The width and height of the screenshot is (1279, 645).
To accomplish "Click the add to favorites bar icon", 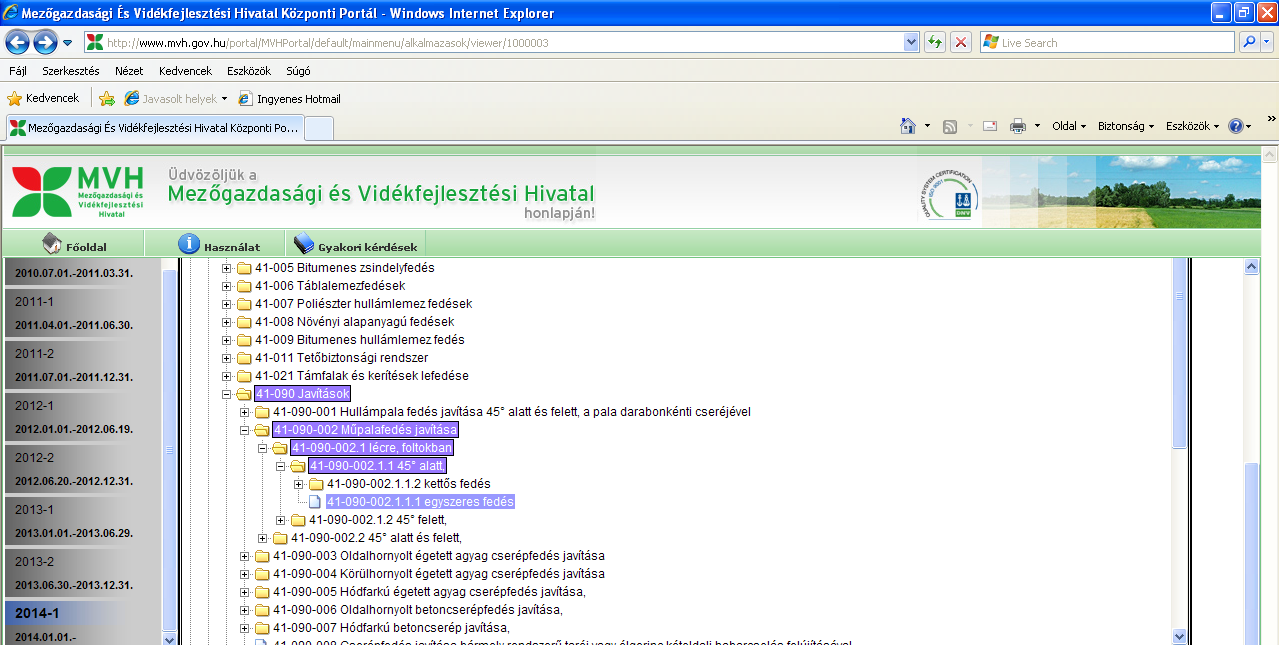I will point(107,99).
